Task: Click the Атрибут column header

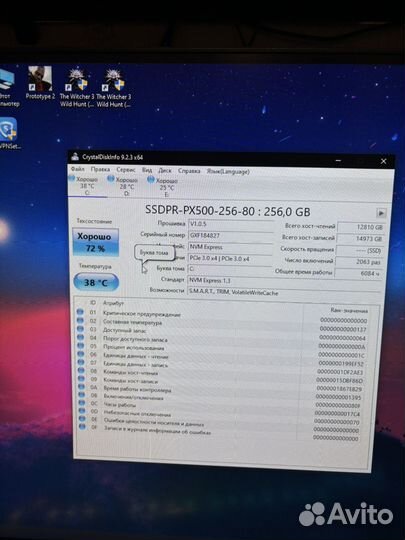Action: tap(113, 303)
